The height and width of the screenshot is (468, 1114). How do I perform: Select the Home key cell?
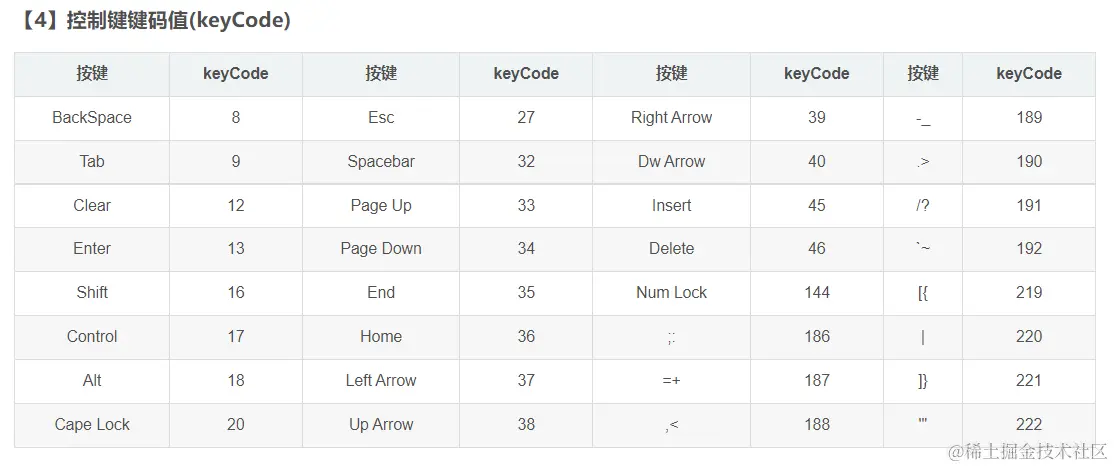(x=381, y=337)
